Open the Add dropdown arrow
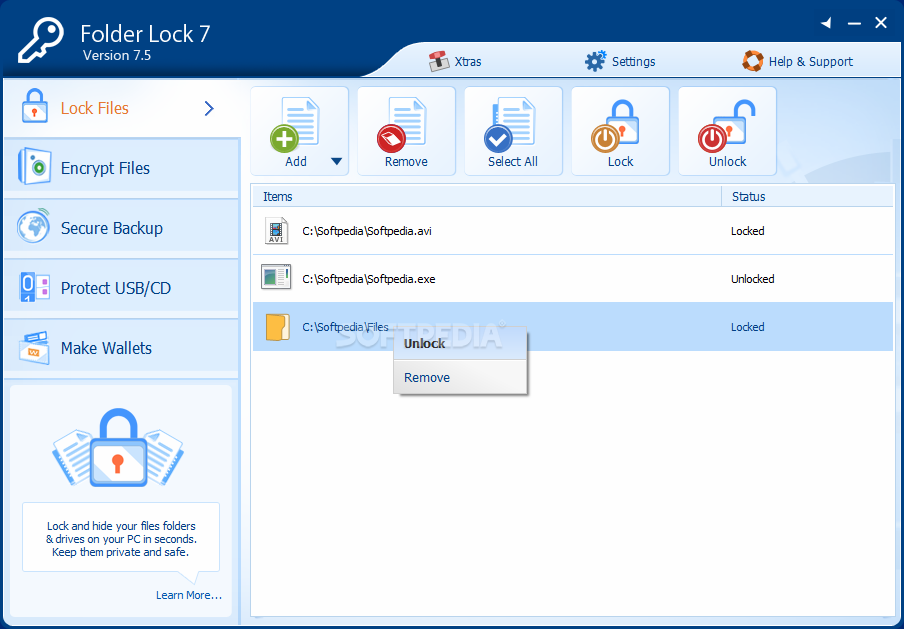 click(x=337, y=161)
